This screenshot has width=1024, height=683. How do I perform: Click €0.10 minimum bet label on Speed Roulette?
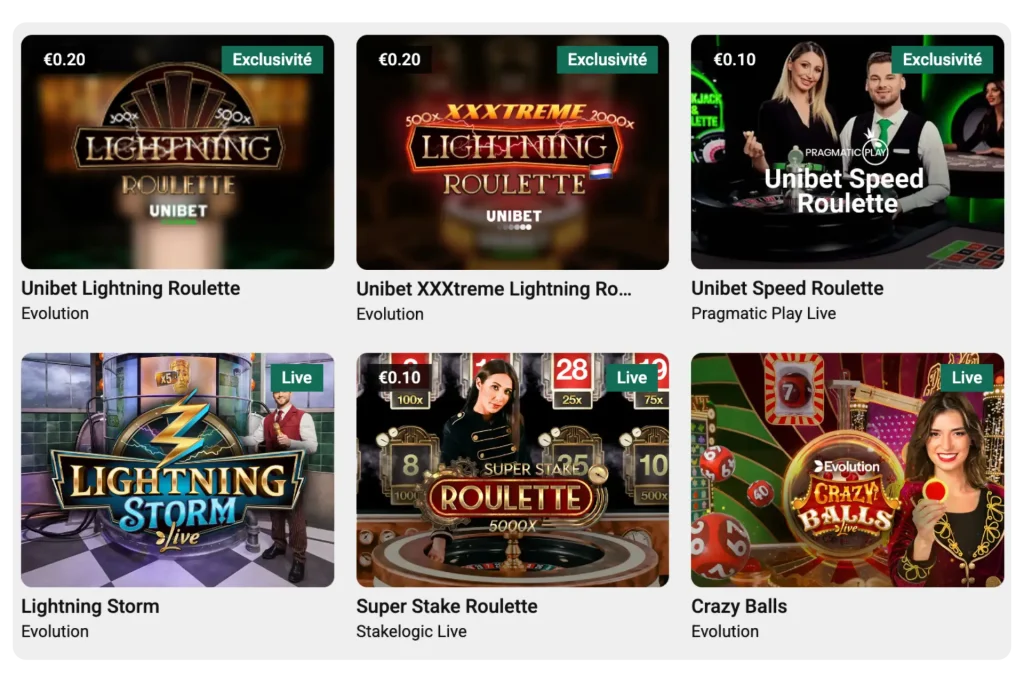click(x=735, y=59)
